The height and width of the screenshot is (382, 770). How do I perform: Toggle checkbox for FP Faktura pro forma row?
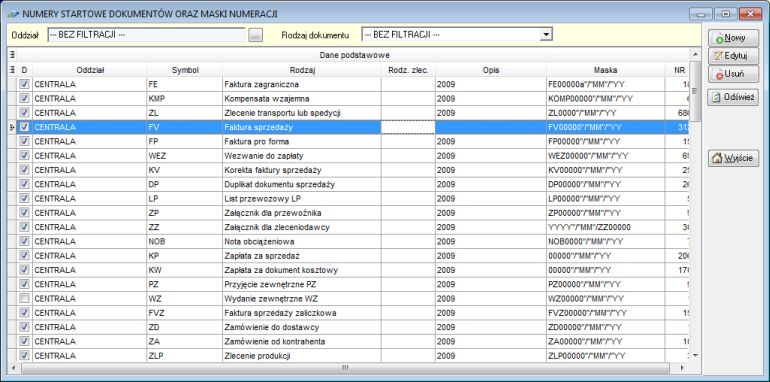click(x=24, y=141)
